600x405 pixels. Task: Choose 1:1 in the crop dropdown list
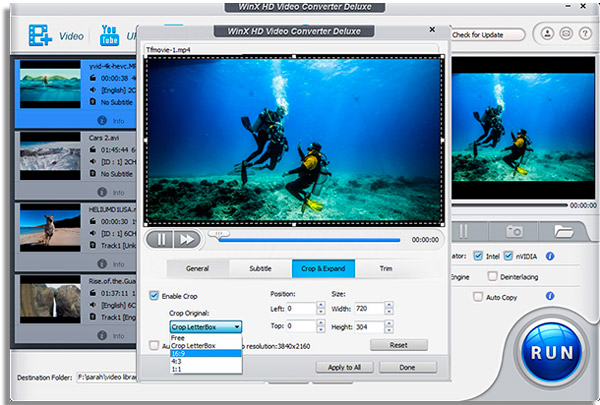pos(205,369)
